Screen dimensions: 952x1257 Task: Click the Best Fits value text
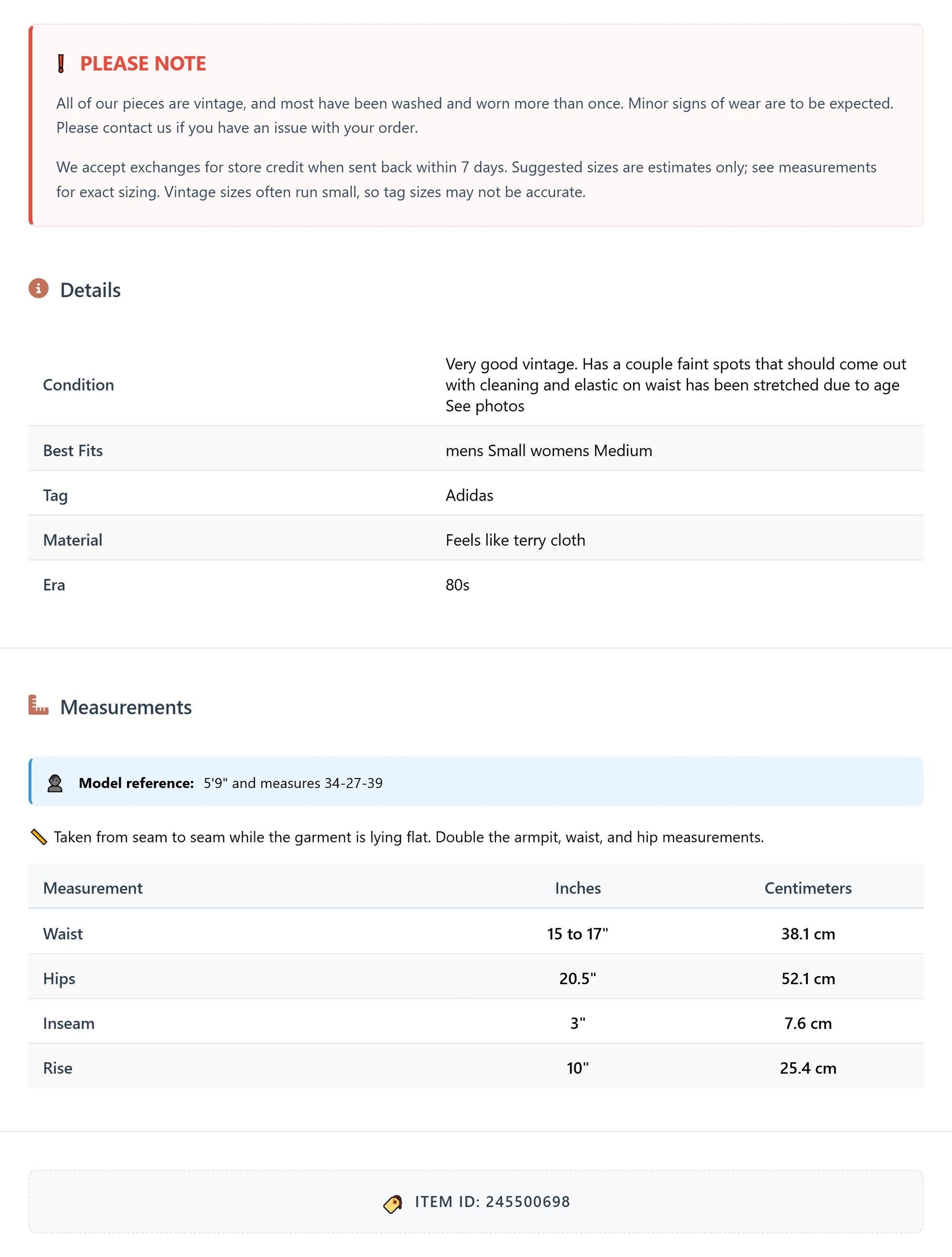[549, 451]
